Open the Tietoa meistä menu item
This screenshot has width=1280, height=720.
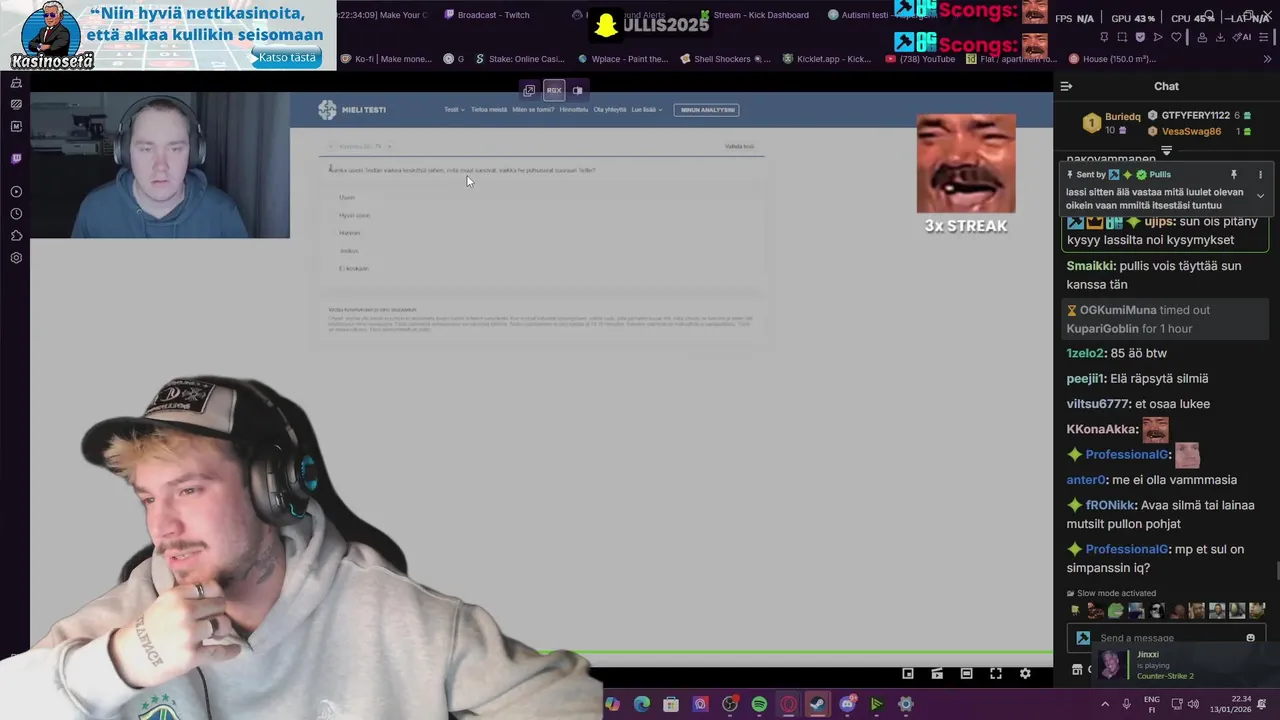pos(489,110)
